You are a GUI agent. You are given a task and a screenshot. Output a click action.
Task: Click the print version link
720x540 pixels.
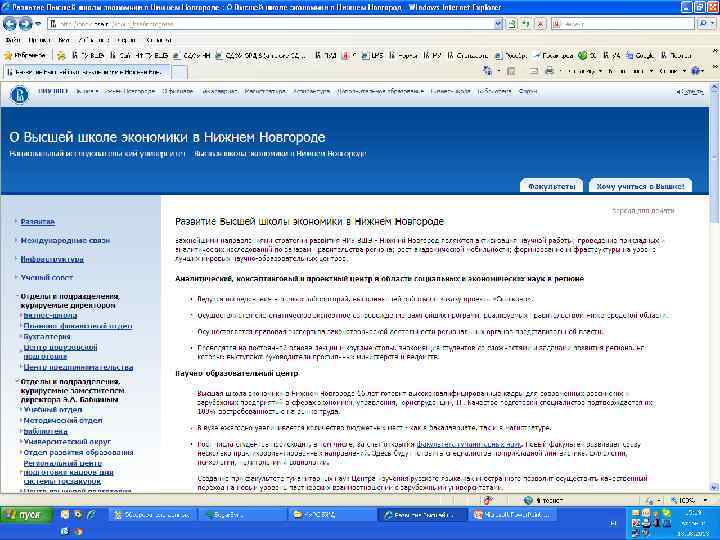[643, 211]
